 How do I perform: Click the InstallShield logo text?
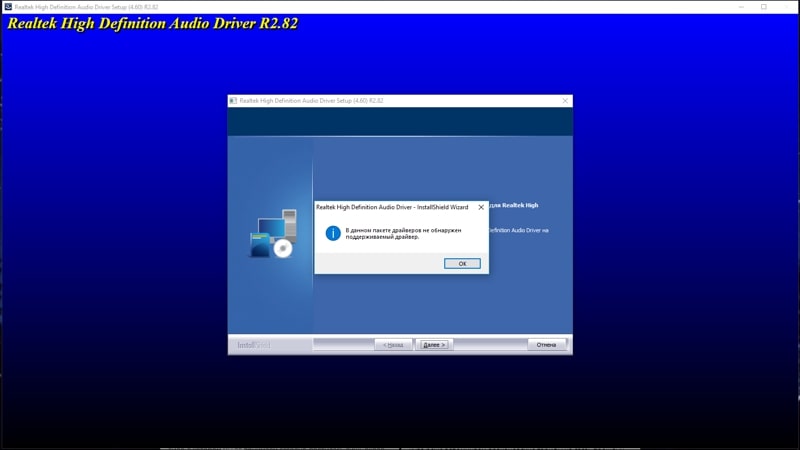[x=254, y=345]
